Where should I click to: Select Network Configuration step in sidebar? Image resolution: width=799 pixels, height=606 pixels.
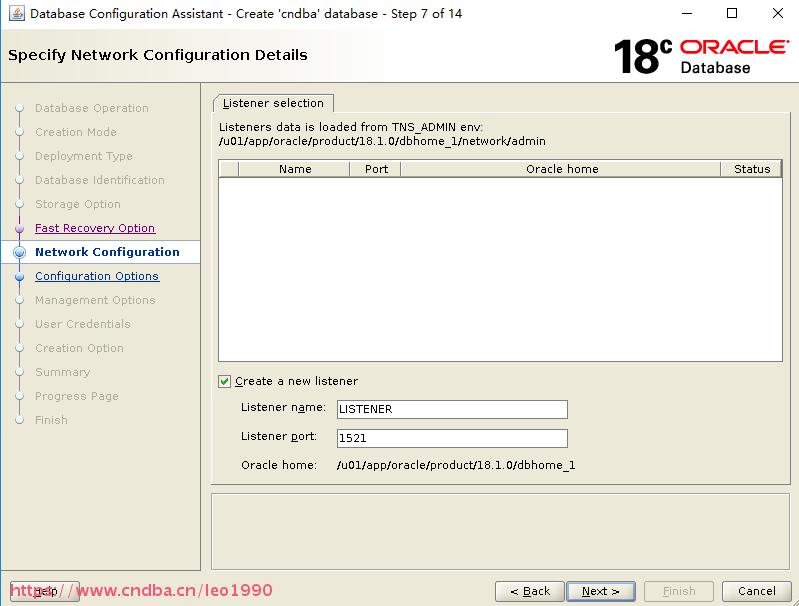pos(107,252)
